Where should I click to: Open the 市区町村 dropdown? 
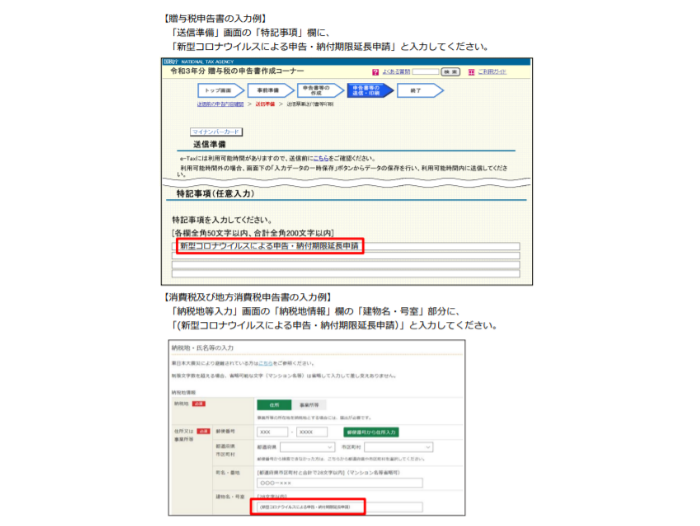click(x=401, y=447)
